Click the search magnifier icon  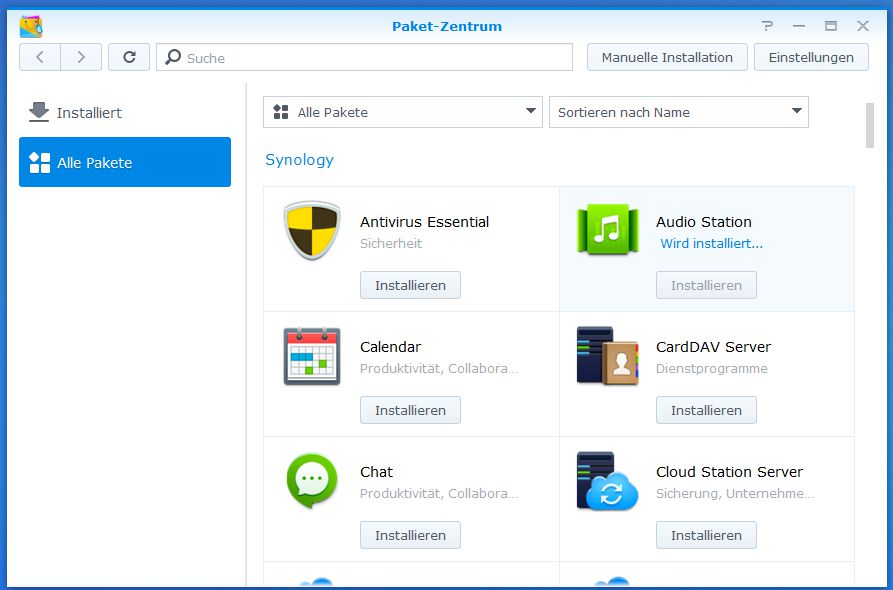pyautogui.click(x=173, y=57)
